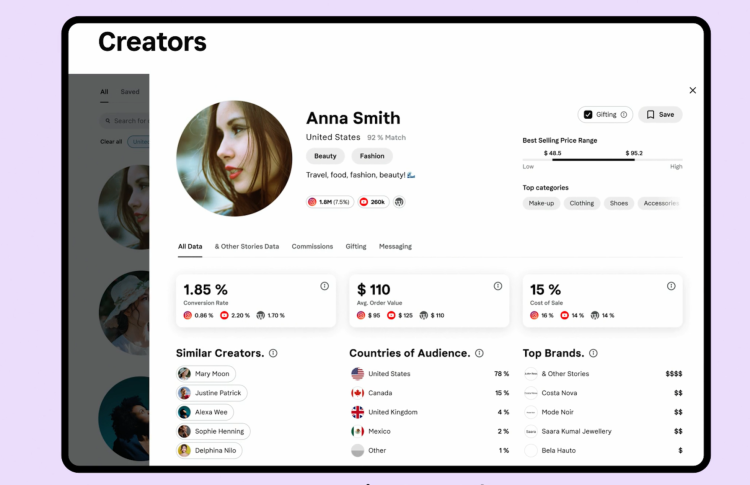Toggle the Gifting checkbox
The height and width of the screenshot is (485, 750).
[588, 115]
